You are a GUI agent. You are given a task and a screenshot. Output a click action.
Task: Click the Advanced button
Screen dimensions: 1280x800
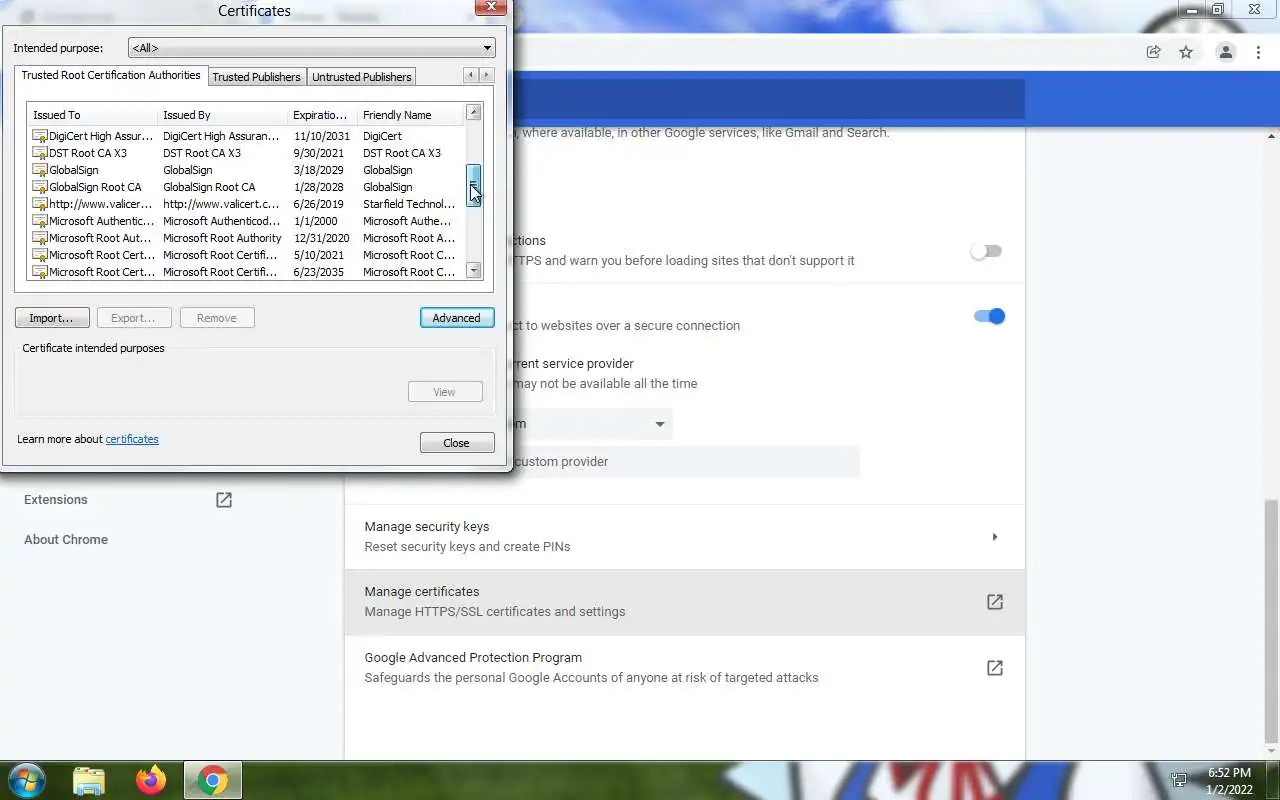(x=457, y=318)
